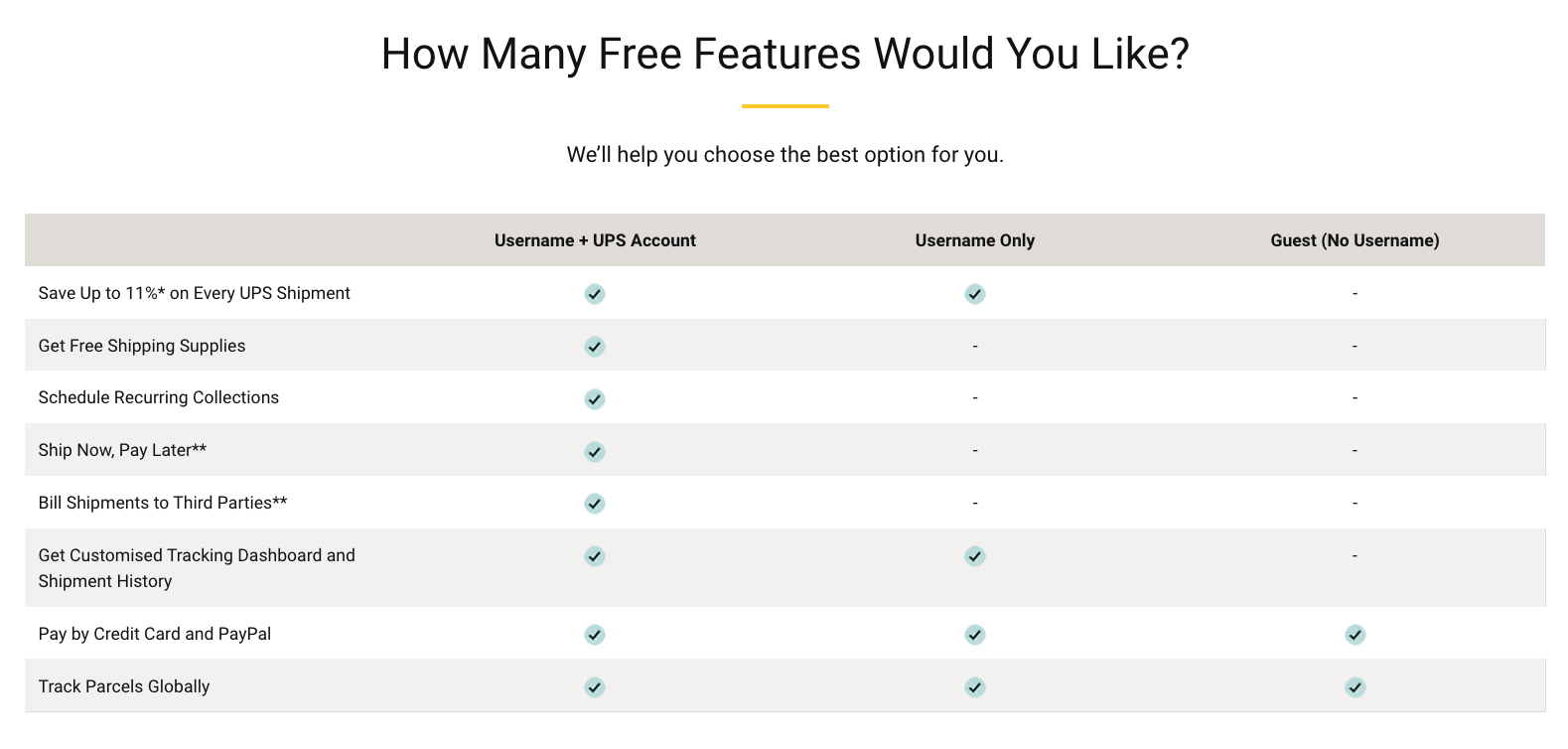The height and width of the screenshot is (749, 1568).
Task: Click Free Shipping Supplies checkmark icon
Action: click(595, 347)
